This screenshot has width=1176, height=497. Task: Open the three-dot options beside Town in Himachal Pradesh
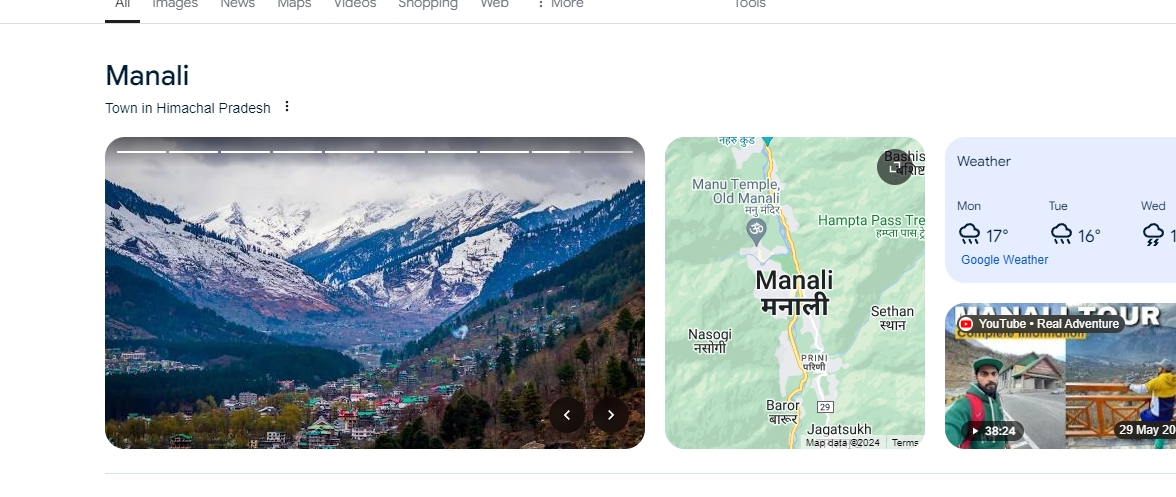pyautogui.click(x=286, y=107)
